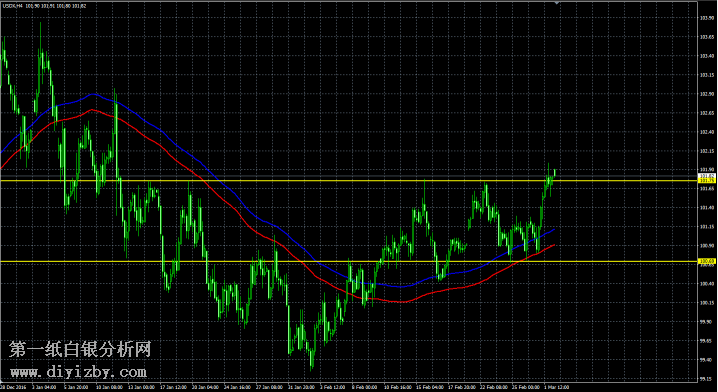Click the yellow 101.76 price label

706,181
